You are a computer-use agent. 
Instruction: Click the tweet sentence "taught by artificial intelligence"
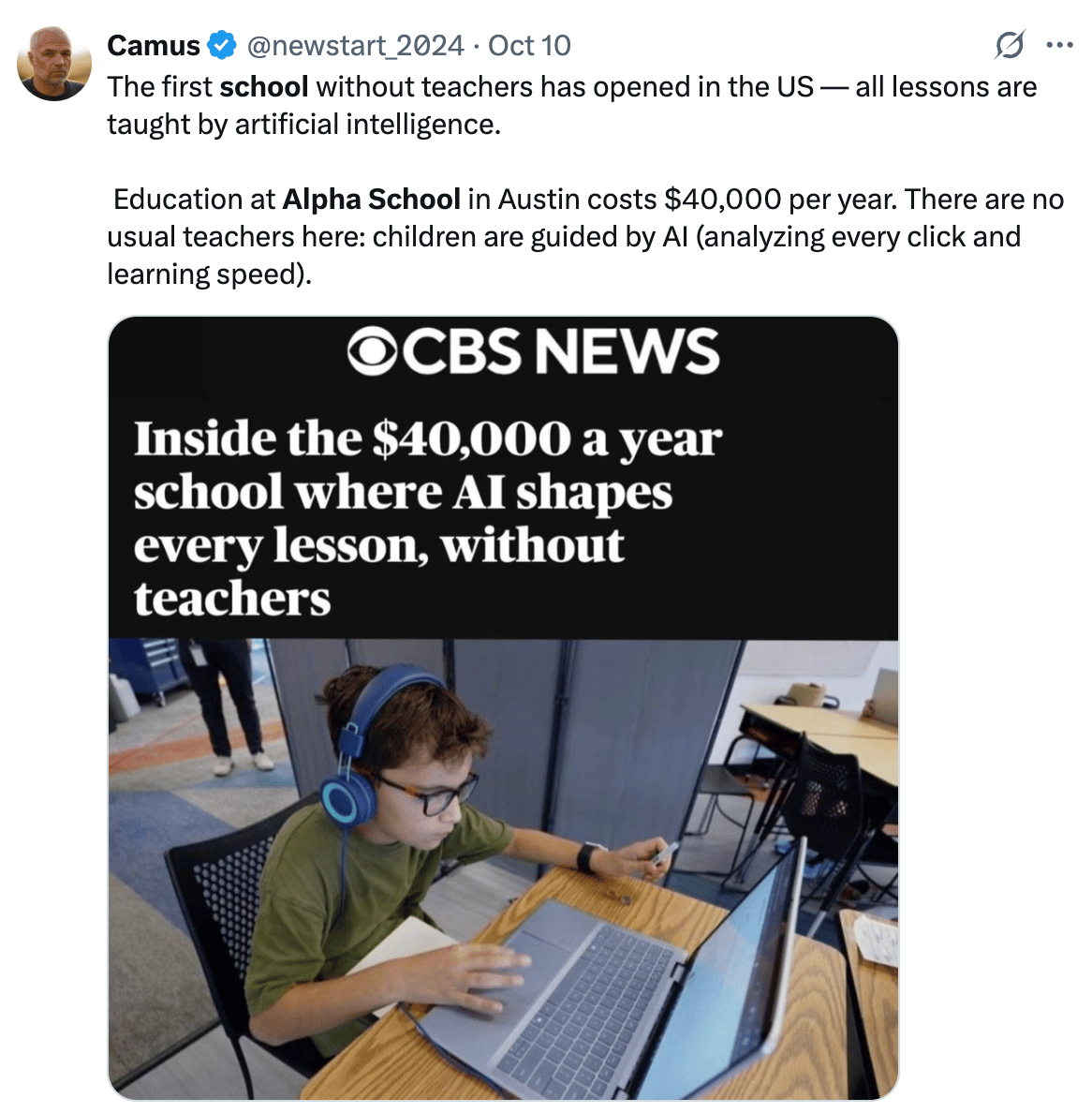(303, 125)
